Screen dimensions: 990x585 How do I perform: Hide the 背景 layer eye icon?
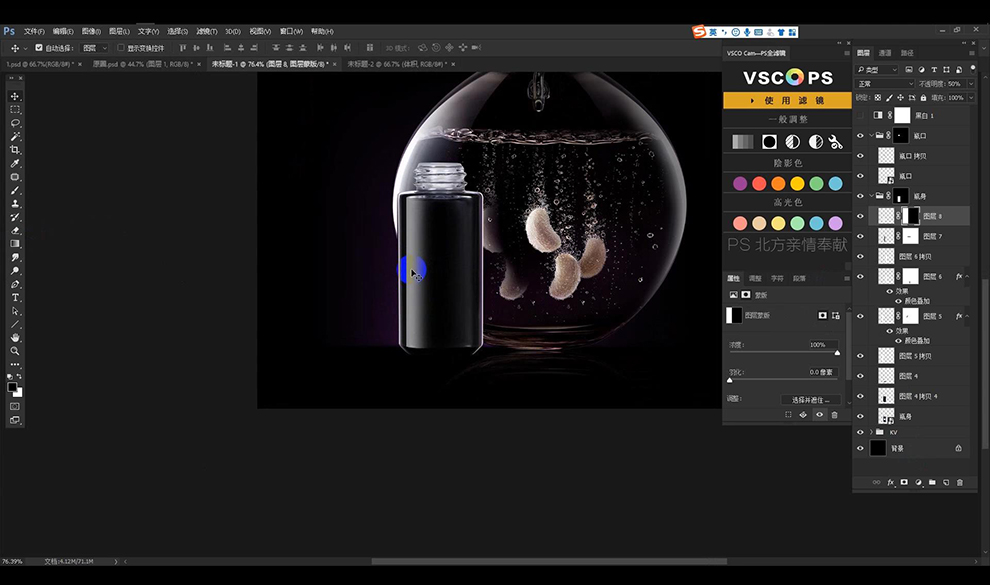pos(860,448)
